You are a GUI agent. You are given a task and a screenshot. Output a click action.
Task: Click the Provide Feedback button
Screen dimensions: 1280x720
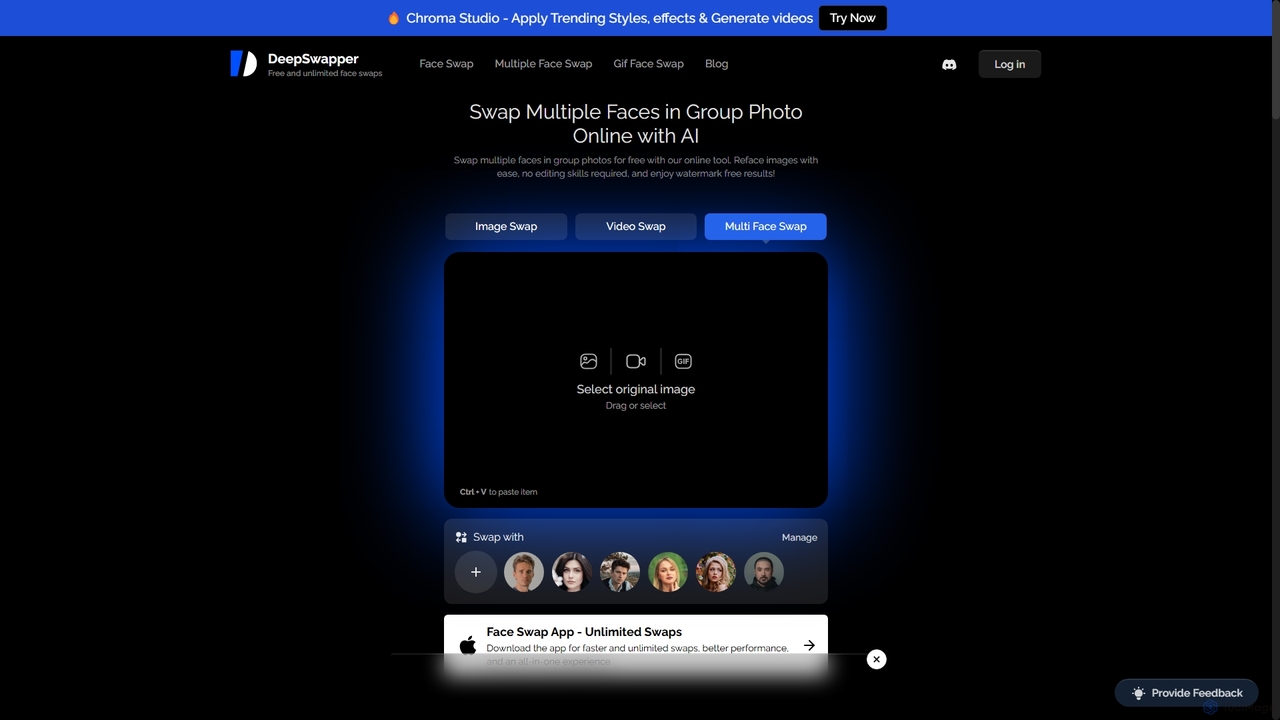[x=1187, y=693]
